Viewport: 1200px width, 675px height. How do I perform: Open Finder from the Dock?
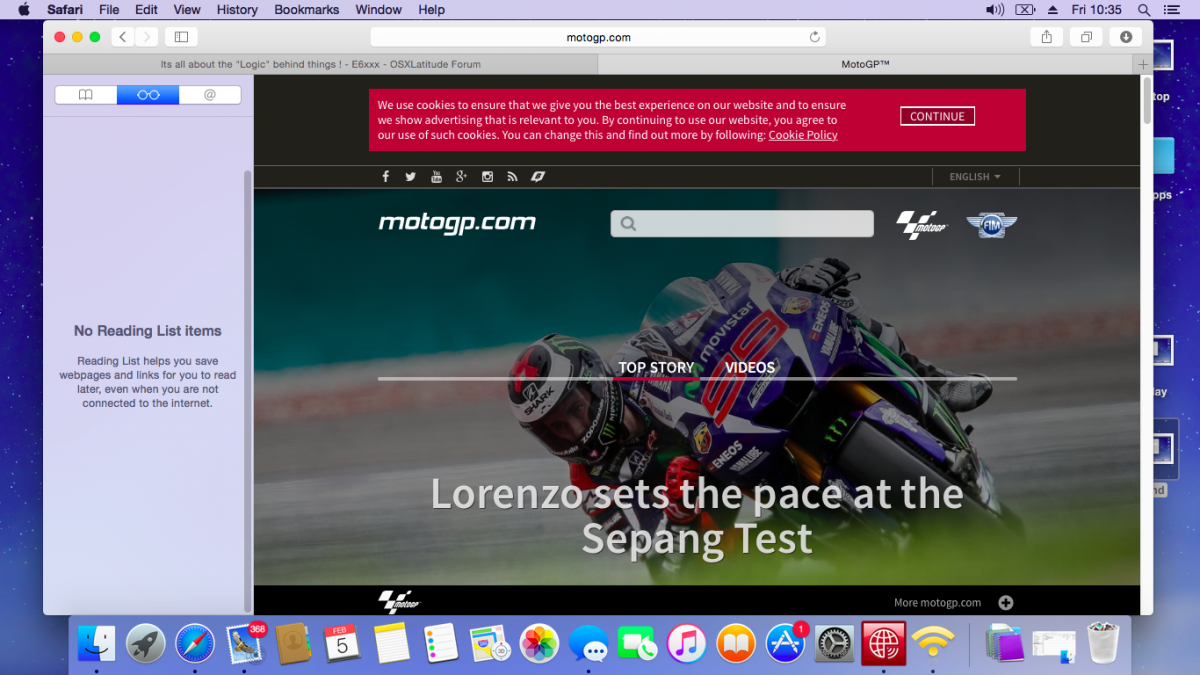point(97,643)
